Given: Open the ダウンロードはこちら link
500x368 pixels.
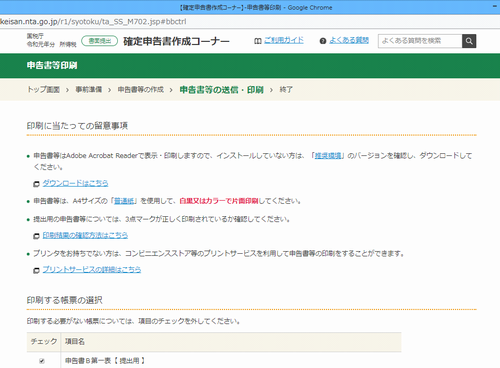Looking at the screenshot, I should coord(75,183).
